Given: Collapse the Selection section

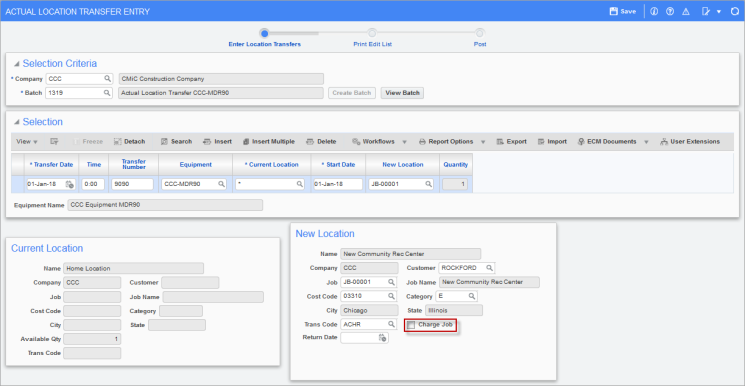Looking at the screenshot, I should 17,122.
